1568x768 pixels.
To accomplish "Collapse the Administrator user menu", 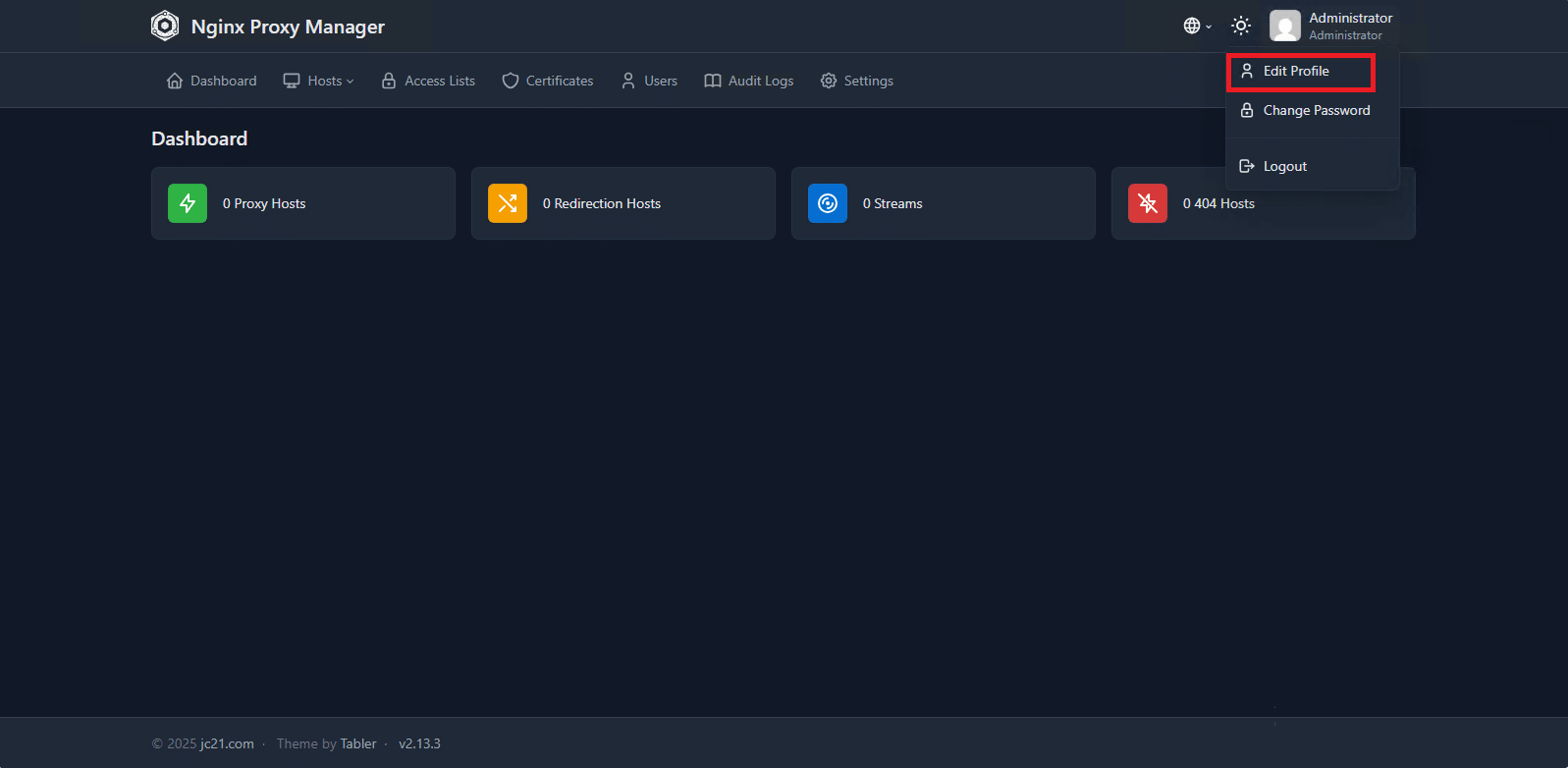I will point(1350,26).
